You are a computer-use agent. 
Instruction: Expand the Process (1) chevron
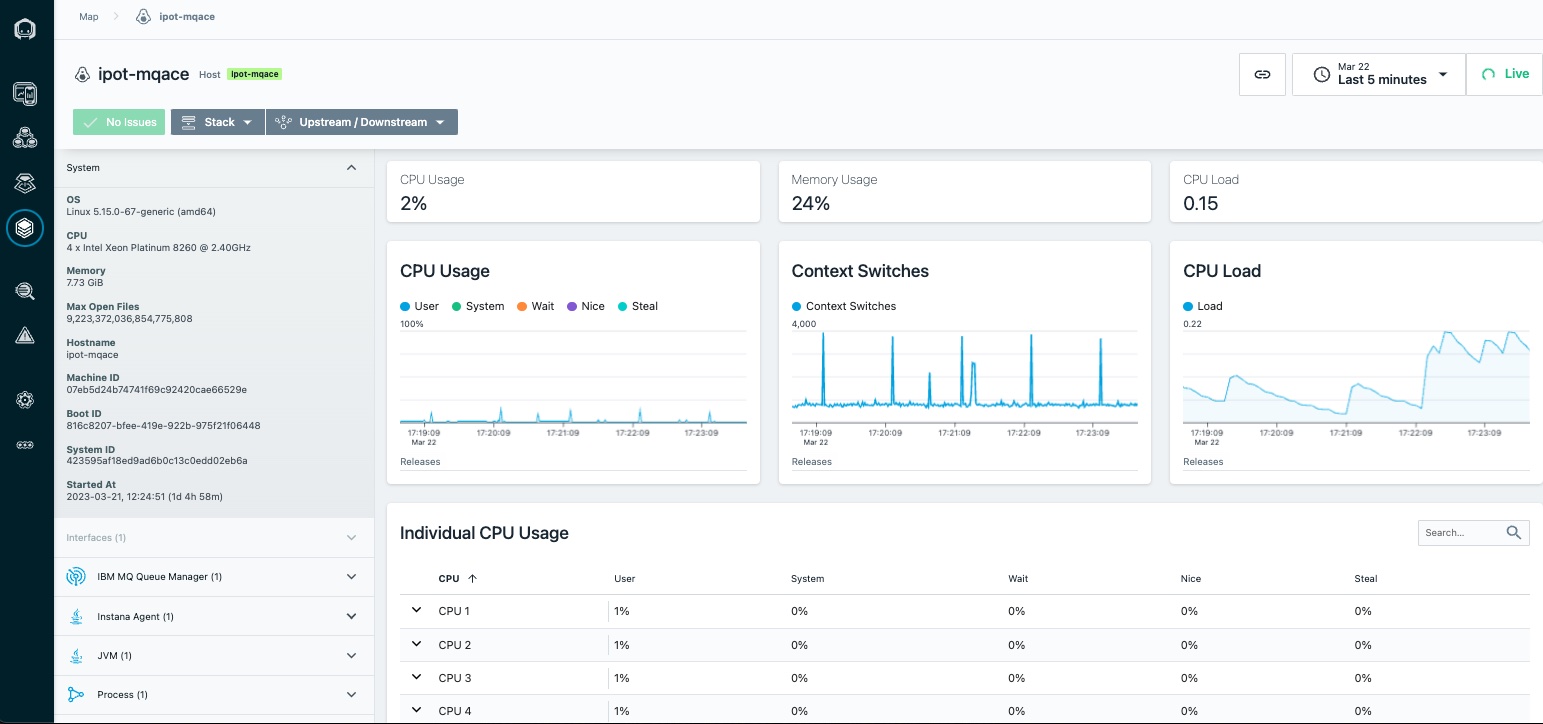351,695
